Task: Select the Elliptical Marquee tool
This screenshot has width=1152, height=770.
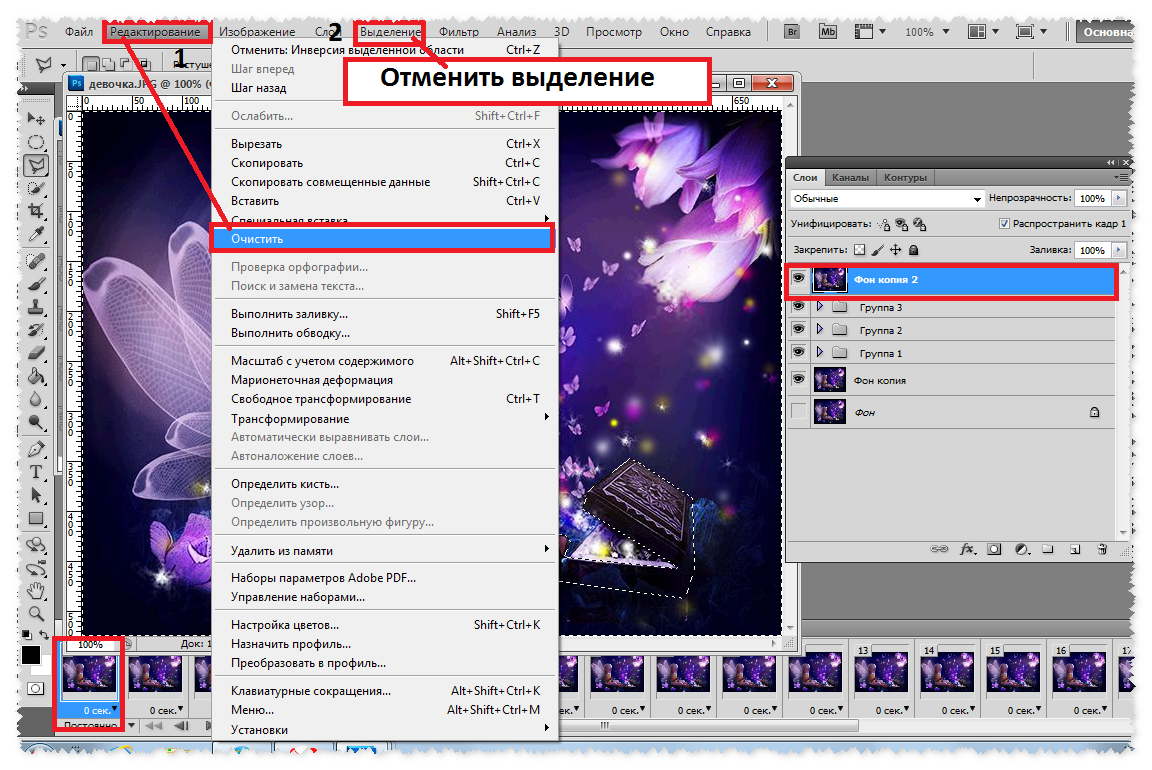Action: [35, 142]
